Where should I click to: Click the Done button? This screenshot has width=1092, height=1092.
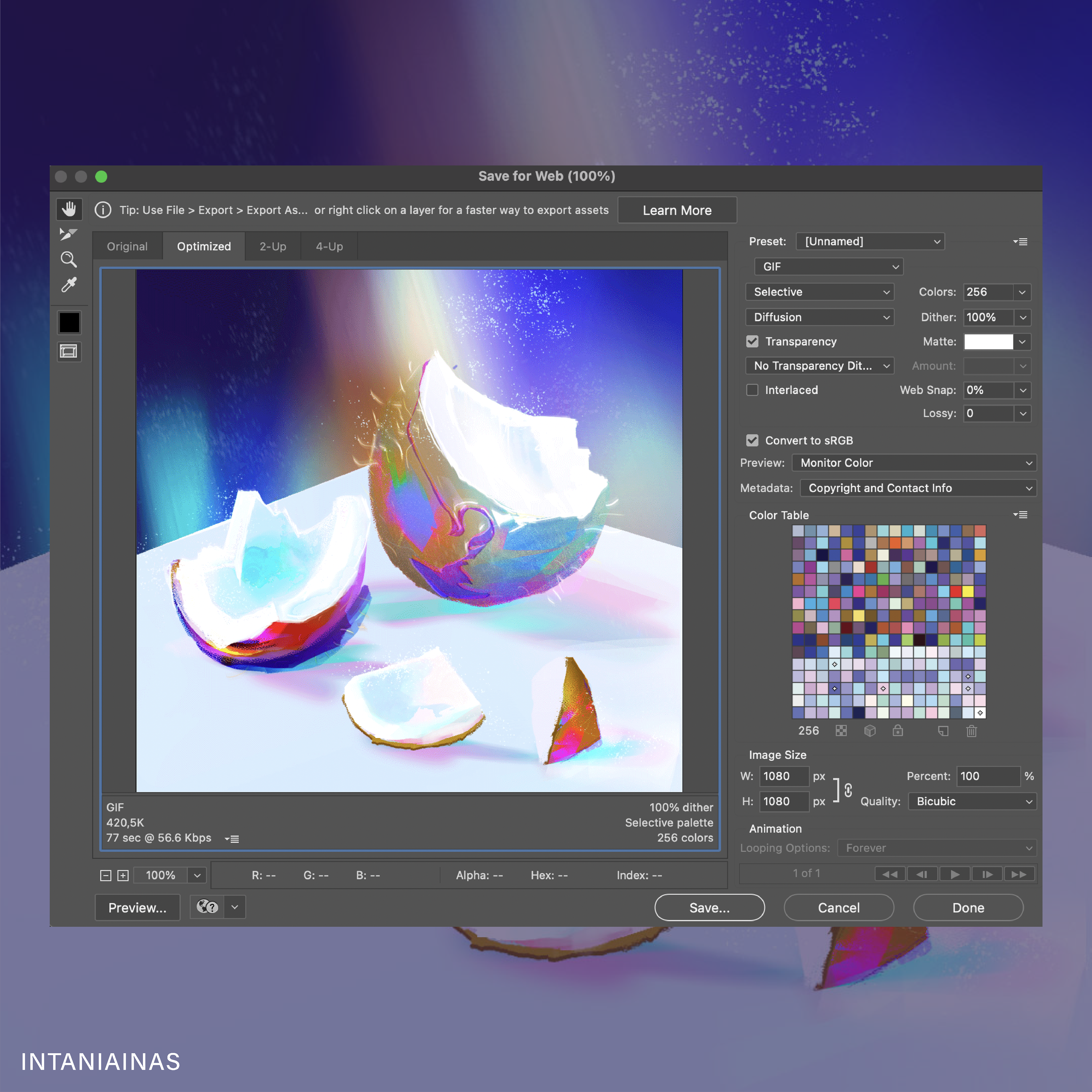click(968, 908)
